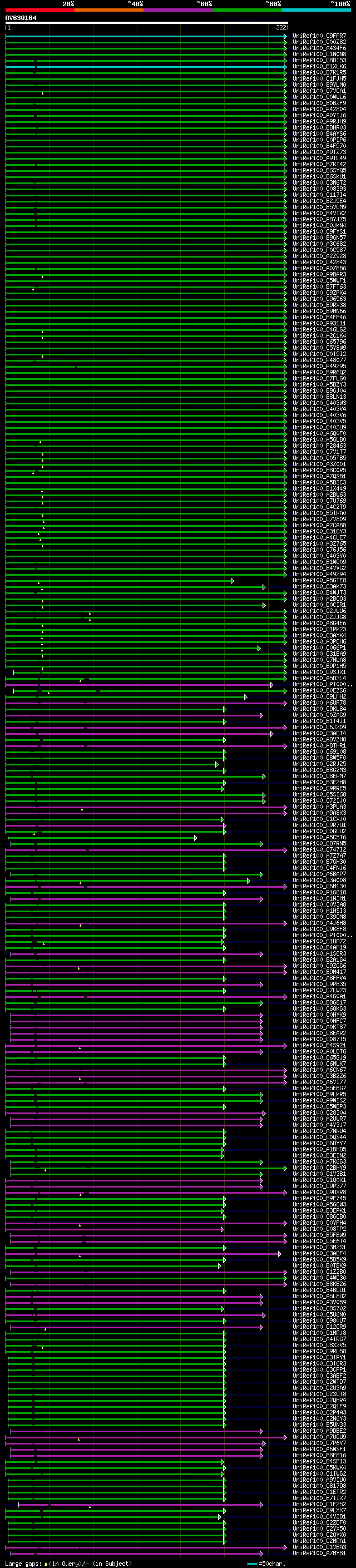Select the UniRef100_C9KL84 label
Viewport: 356px width, 1568px height.
(319, 709)
